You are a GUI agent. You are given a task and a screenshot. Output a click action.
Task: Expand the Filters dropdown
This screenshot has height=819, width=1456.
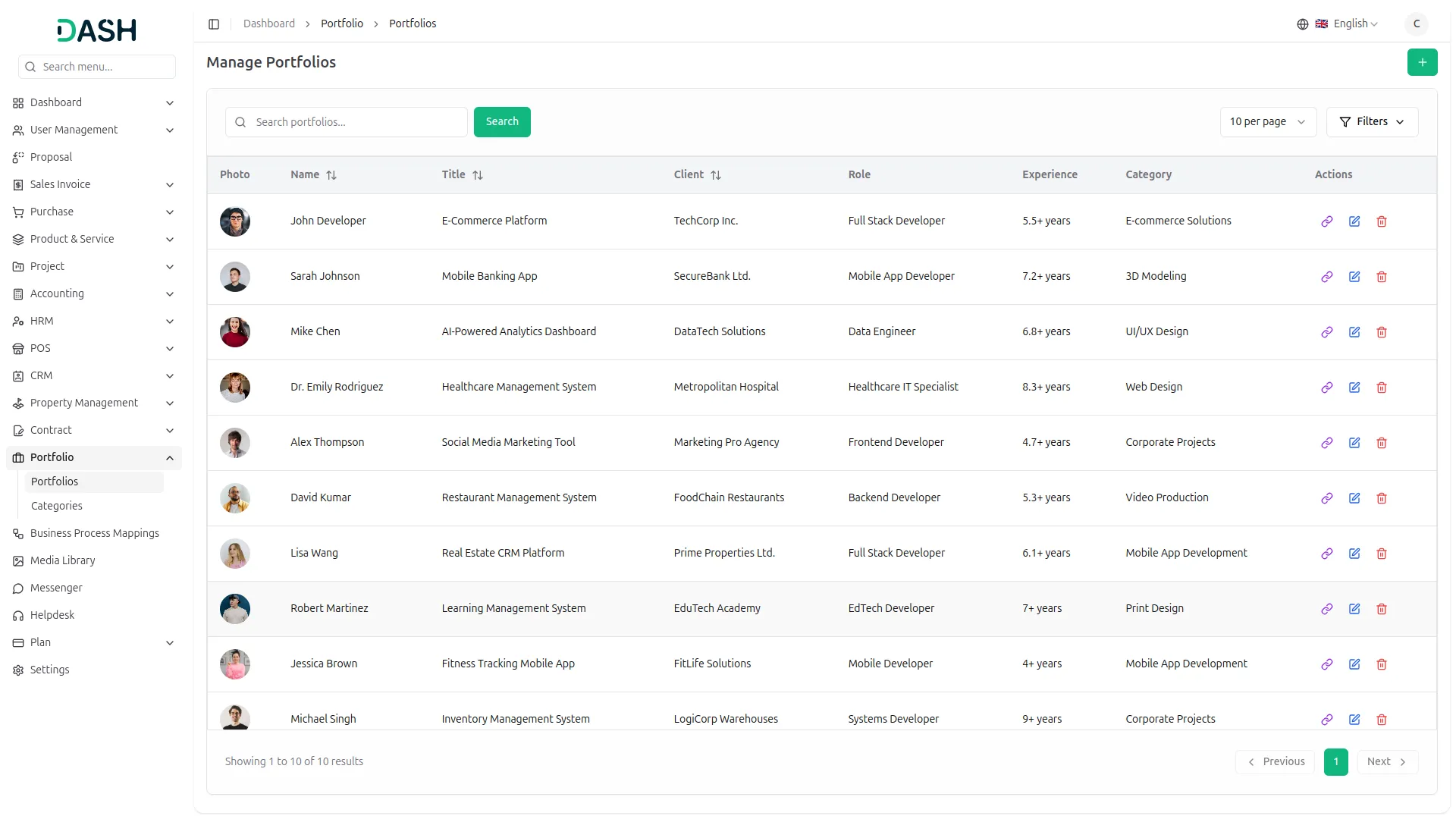[1371, 122]
